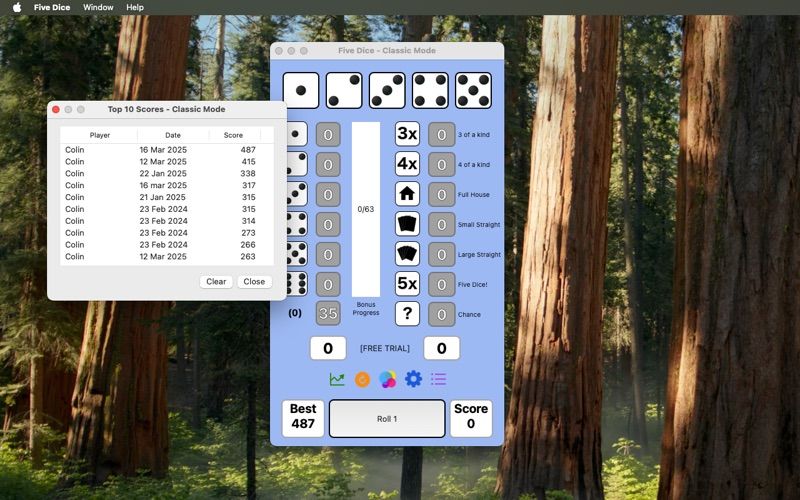
Task: Open the Help menu
Action: (135, 7)
